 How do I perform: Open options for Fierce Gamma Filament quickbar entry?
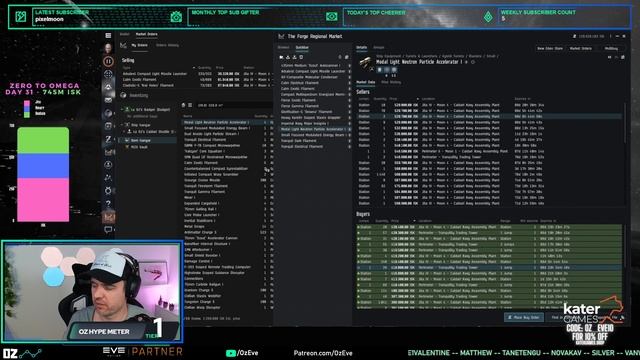click(x=349, y=106)
